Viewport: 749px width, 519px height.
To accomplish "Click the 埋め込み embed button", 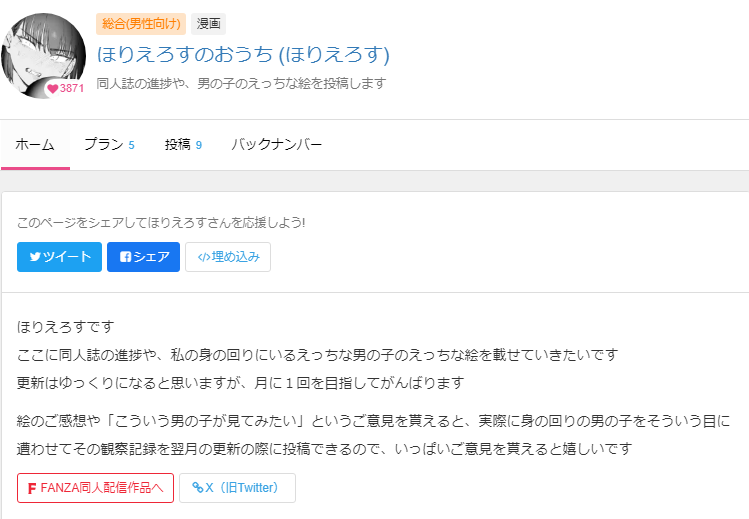I will point(228,257).
